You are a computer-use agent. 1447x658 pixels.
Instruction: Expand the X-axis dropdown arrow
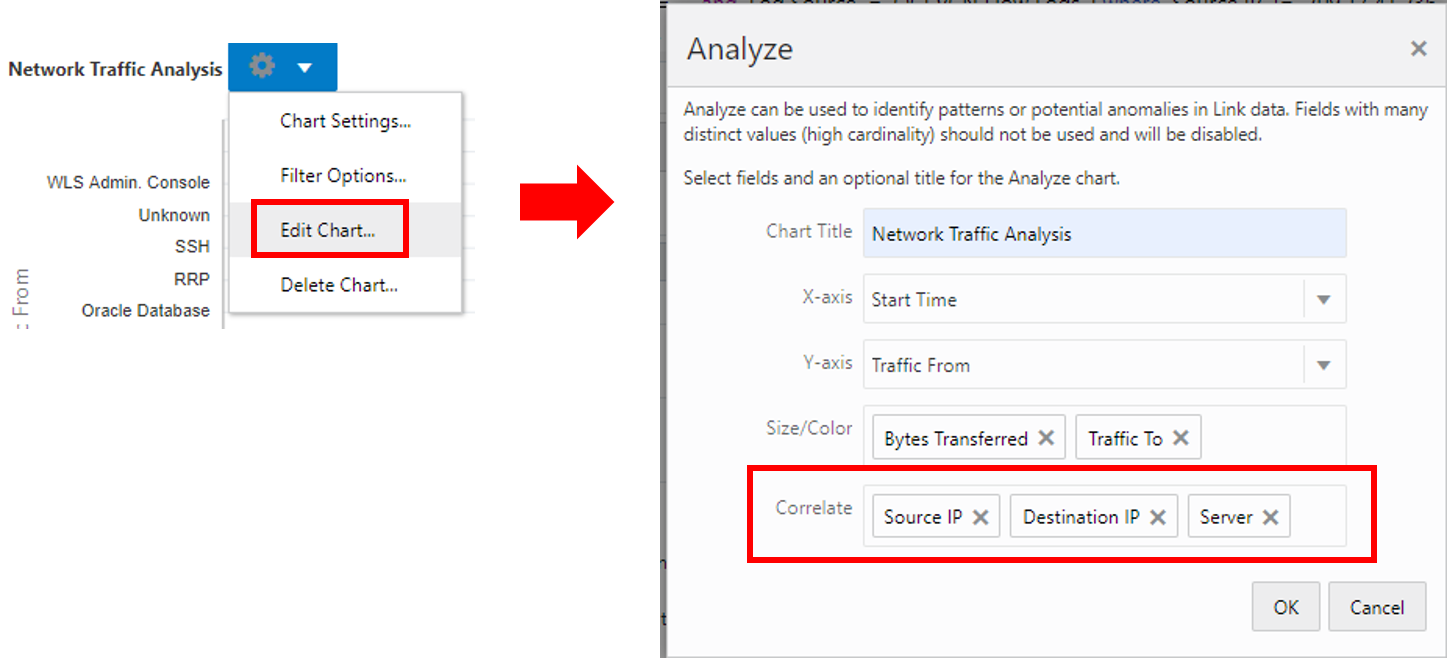pyautogui.click(x=1324, y=299)
